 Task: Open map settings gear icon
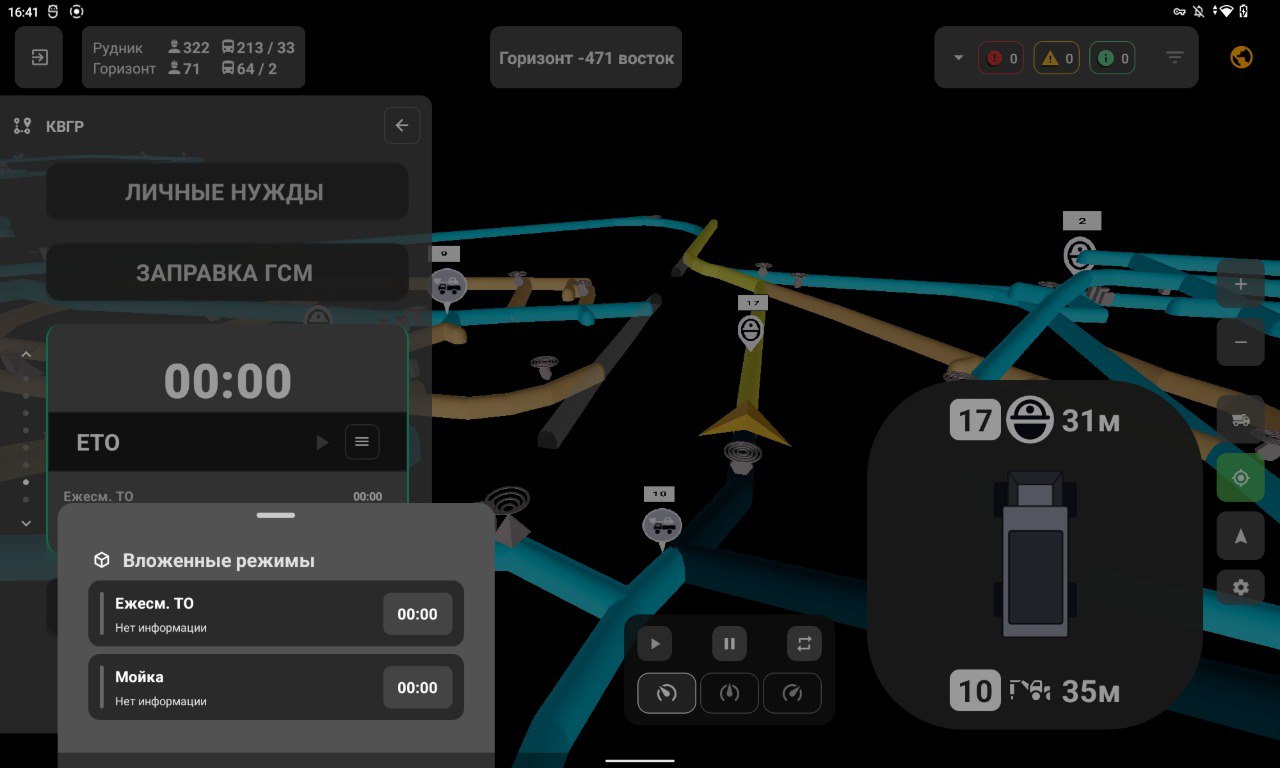1241,587
